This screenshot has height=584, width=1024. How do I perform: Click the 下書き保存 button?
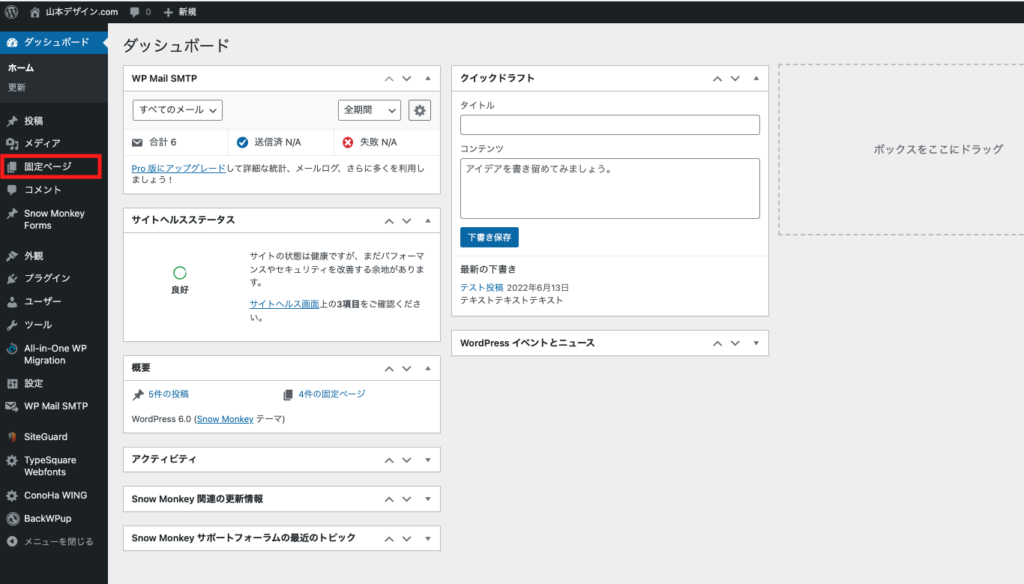(x=489, y=237)
